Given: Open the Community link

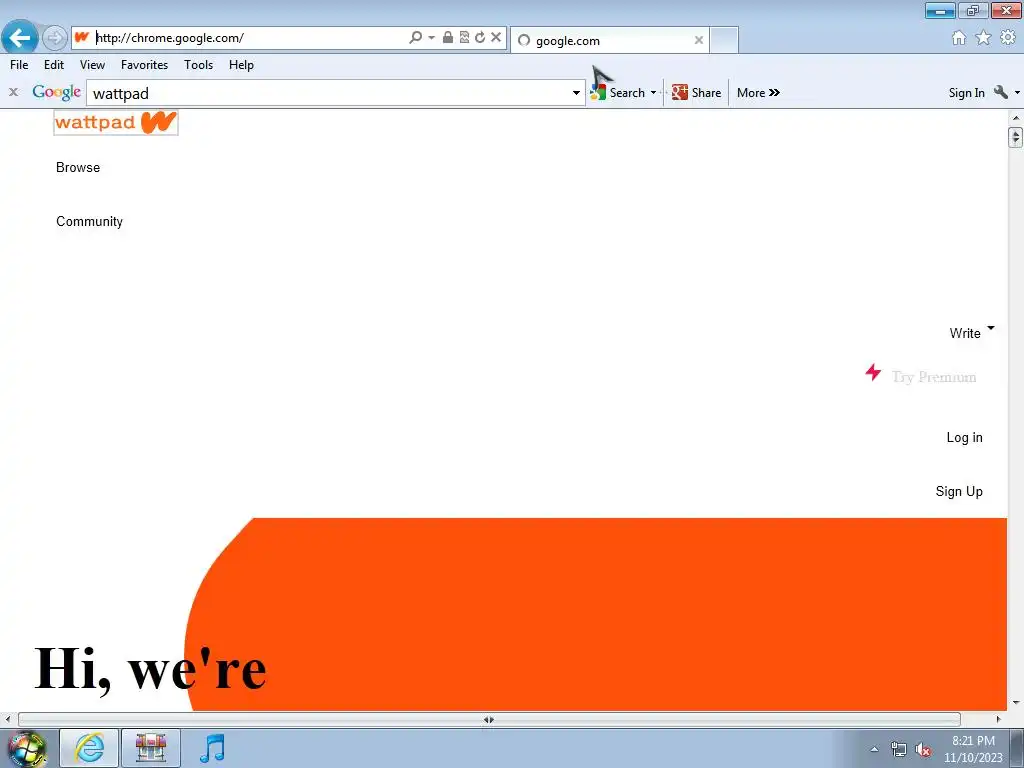Looking at the screenshot, I should point(89,221).
